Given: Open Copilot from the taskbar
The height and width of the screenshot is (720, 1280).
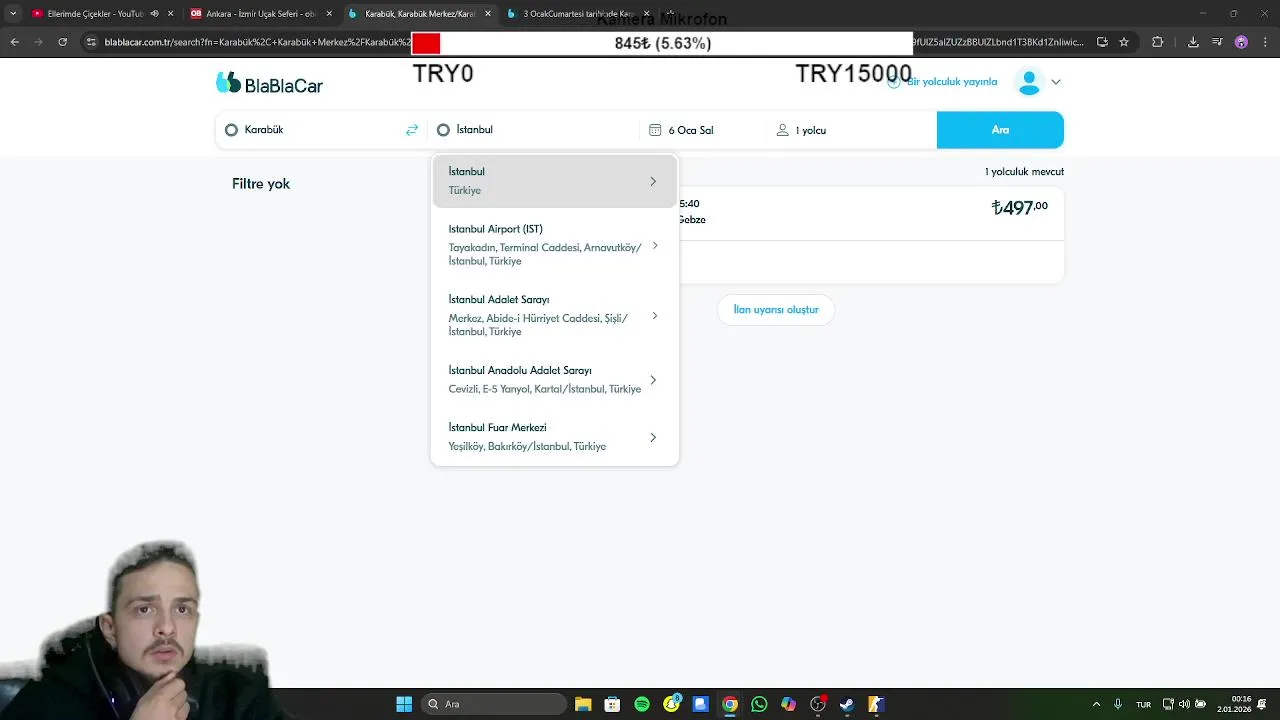Looking at the screenshot, I should click(789, 704).
